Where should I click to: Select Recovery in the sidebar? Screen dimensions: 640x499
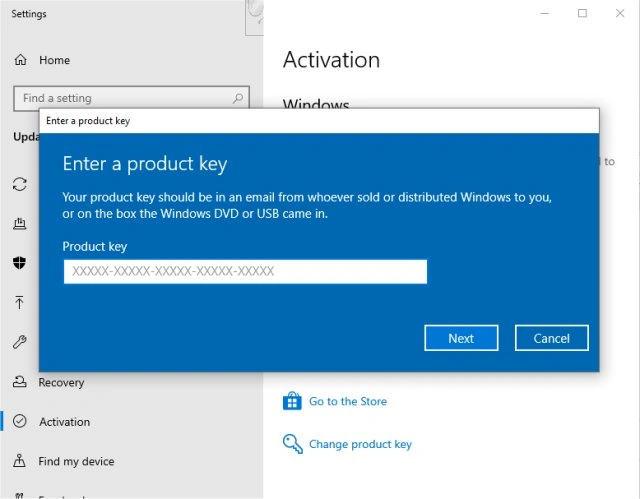(61, 382)
